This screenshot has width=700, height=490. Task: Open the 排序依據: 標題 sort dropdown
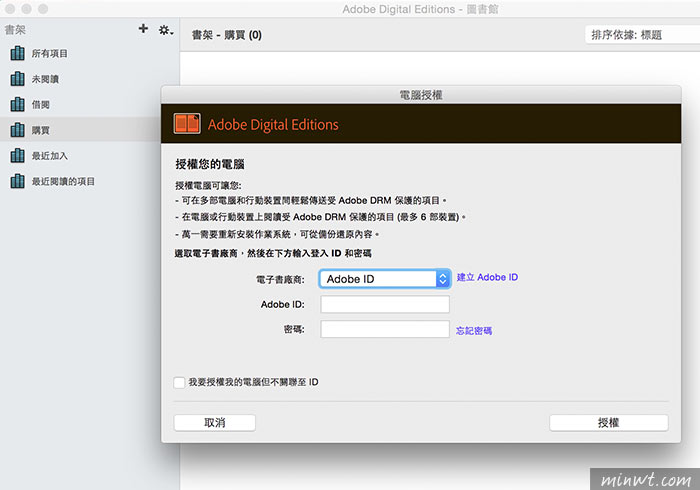point(642,35)
